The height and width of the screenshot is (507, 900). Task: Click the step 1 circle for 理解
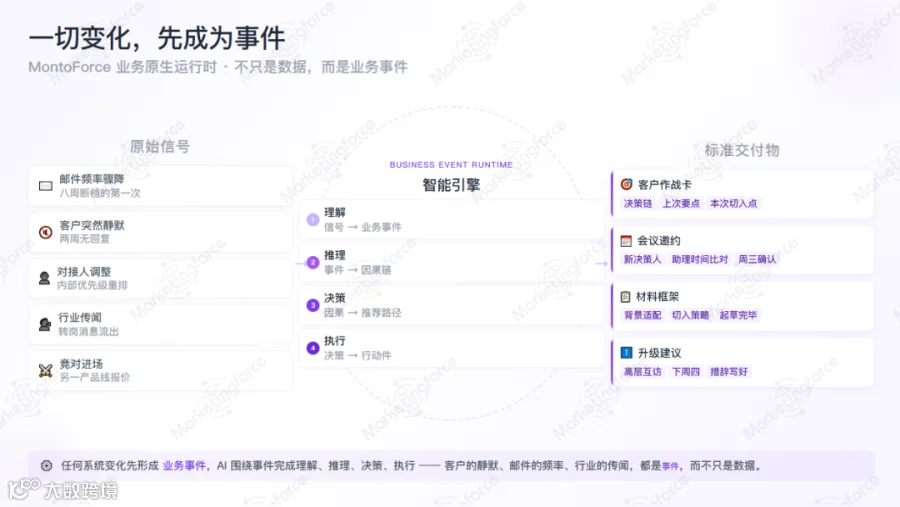tap(313, 219)
